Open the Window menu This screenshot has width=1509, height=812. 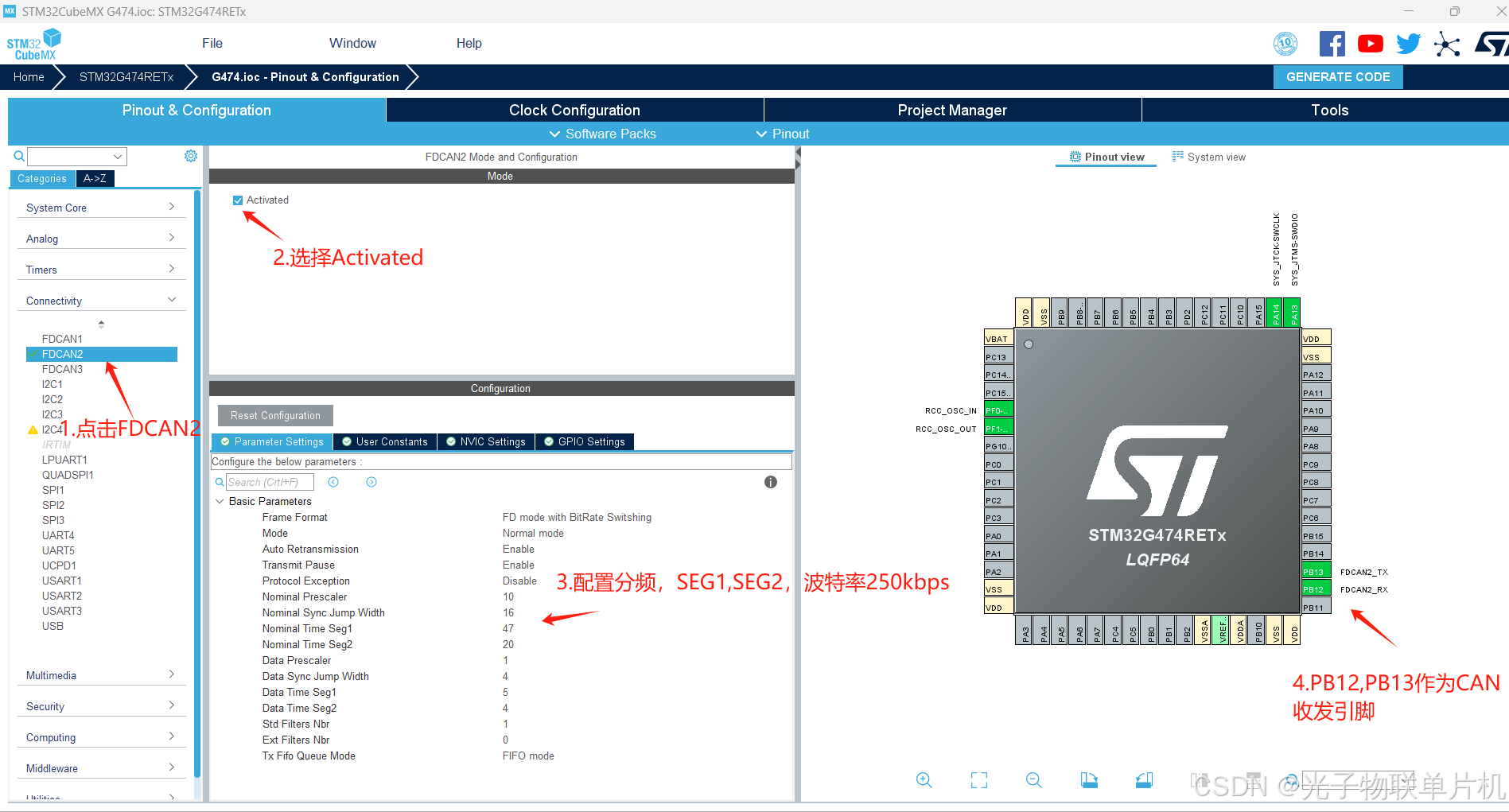click(352, 44)
